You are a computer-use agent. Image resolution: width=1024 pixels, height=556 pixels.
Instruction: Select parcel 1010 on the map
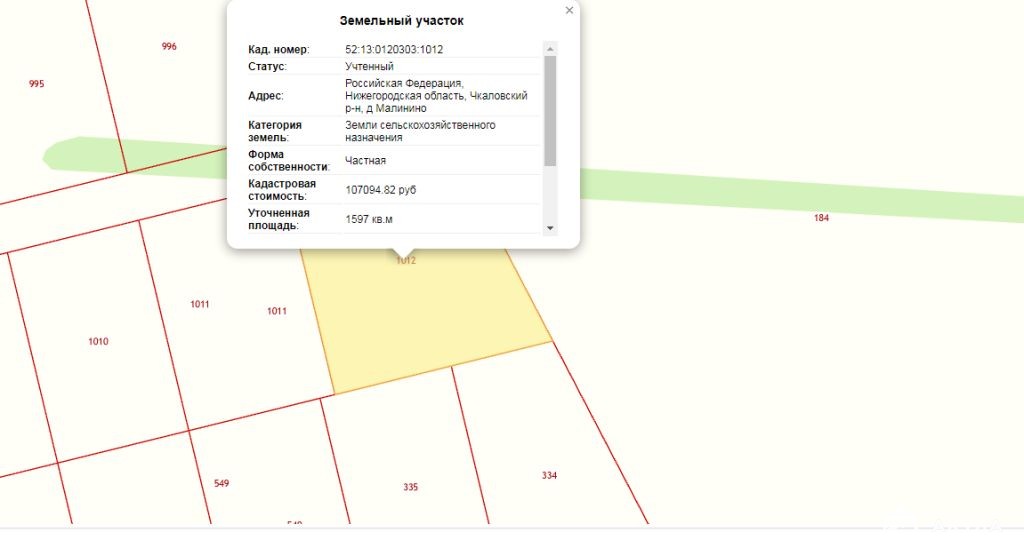98,342
